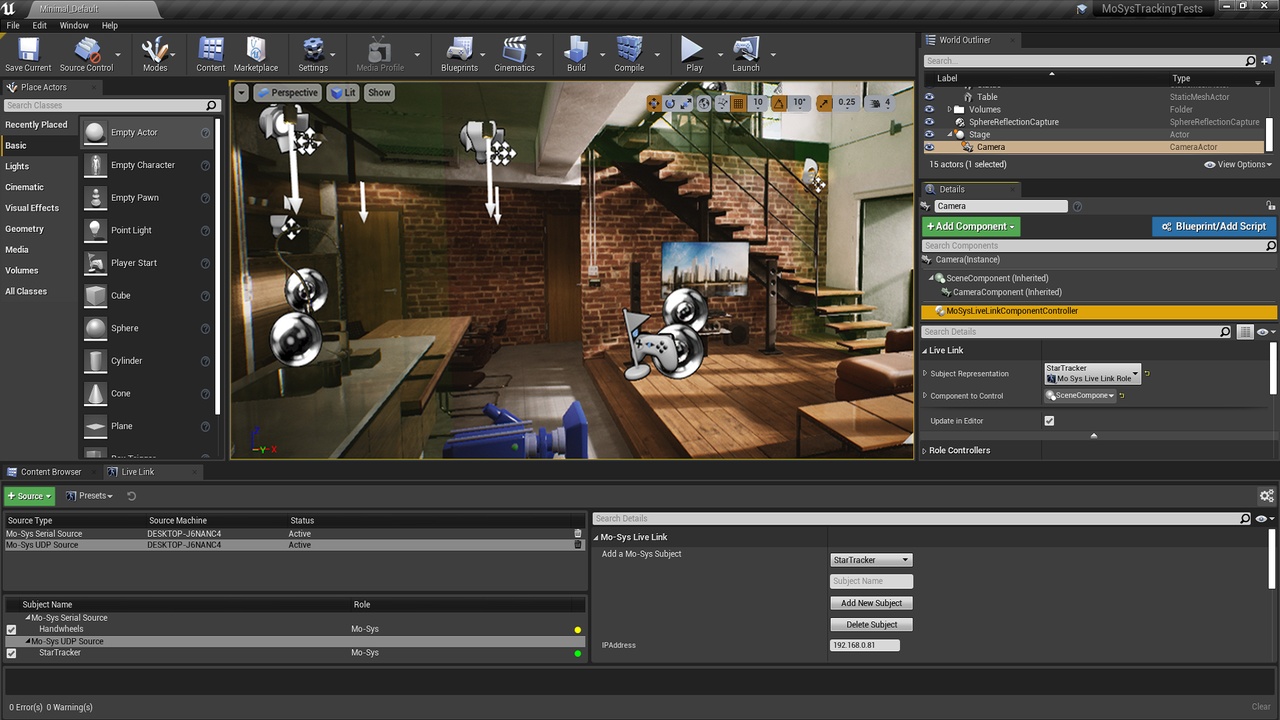Open the Marketplace from the toolbar
This screenshot has height=720, width=1280.
pyautogui.click(x=256, y=54)
